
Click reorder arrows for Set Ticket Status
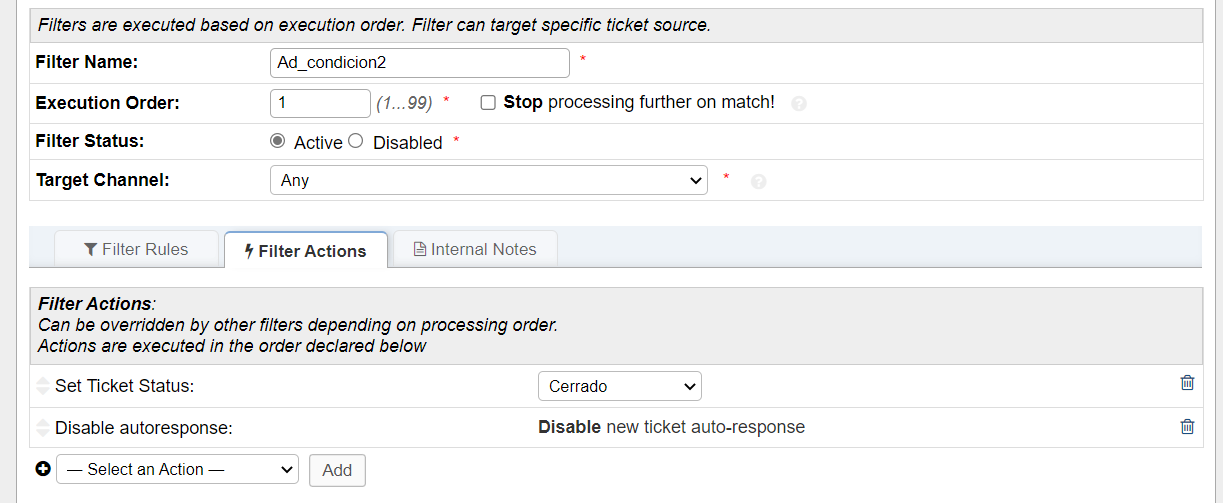42,385
